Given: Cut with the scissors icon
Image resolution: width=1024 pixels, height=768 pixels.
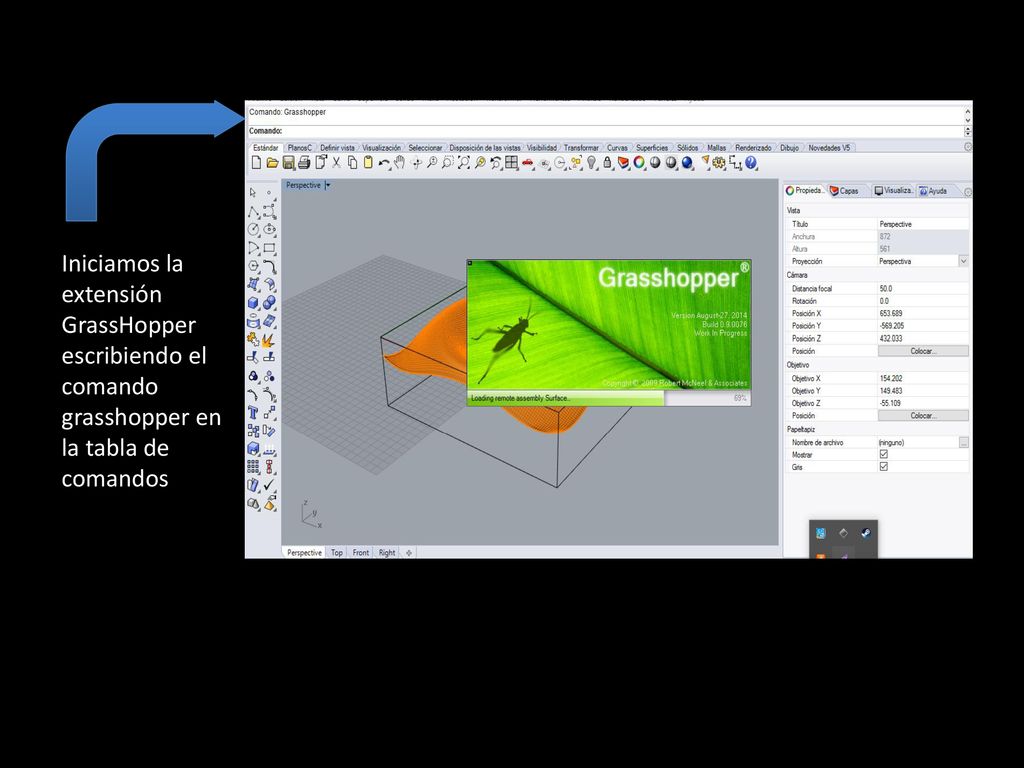Looking at the screenshot, I should pos(336,163).
